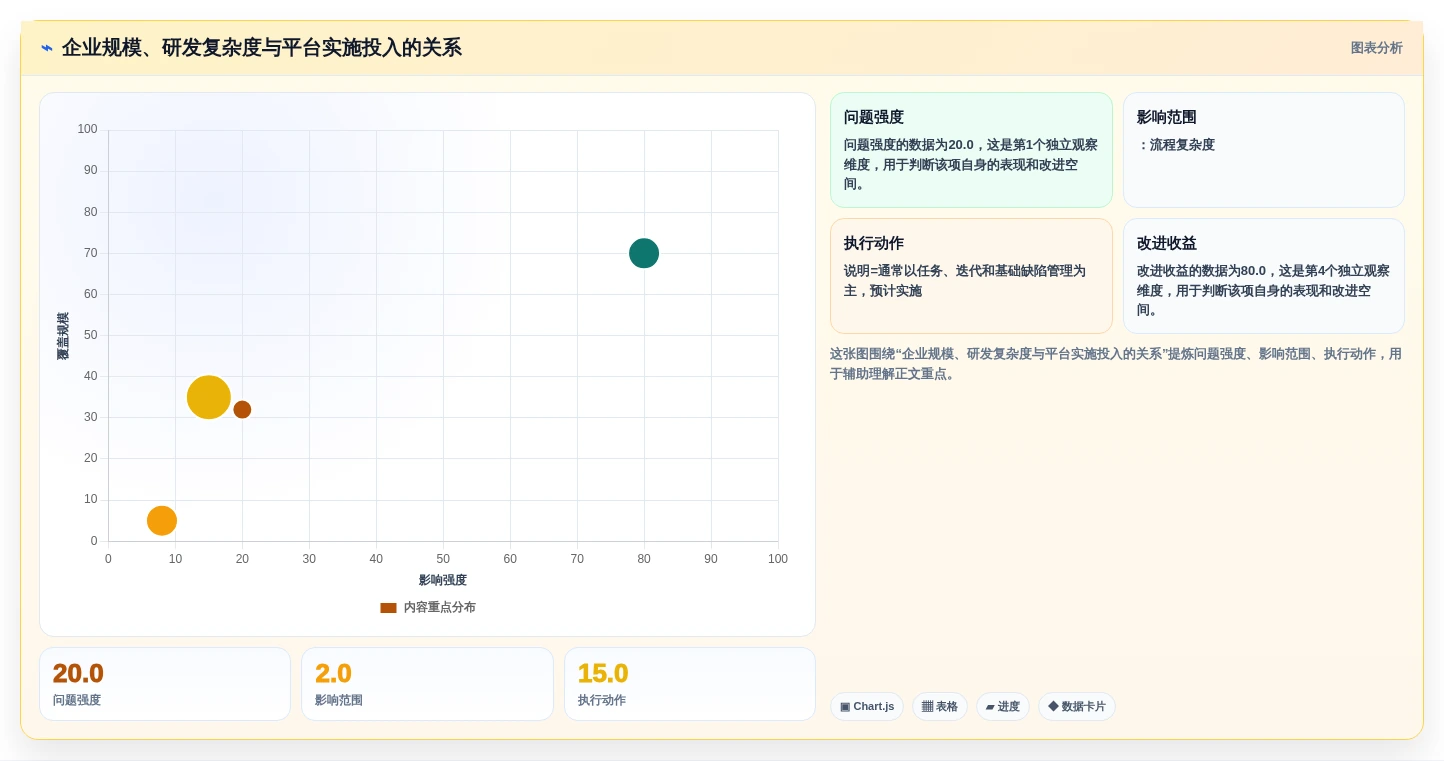Open the 影响范围 info card
1444x761 pixels.
1263,150
